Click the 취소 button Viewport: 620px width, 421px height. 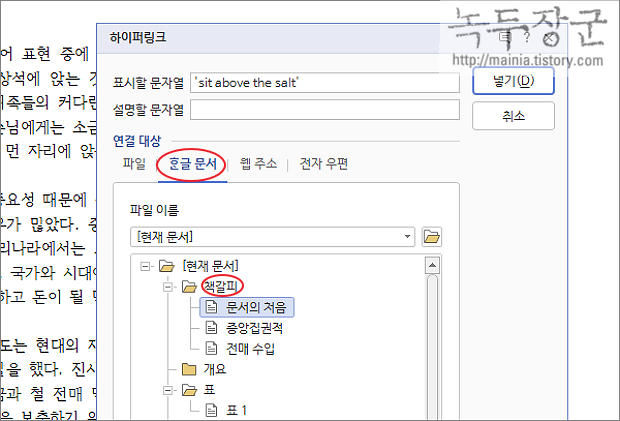[513, 116]
